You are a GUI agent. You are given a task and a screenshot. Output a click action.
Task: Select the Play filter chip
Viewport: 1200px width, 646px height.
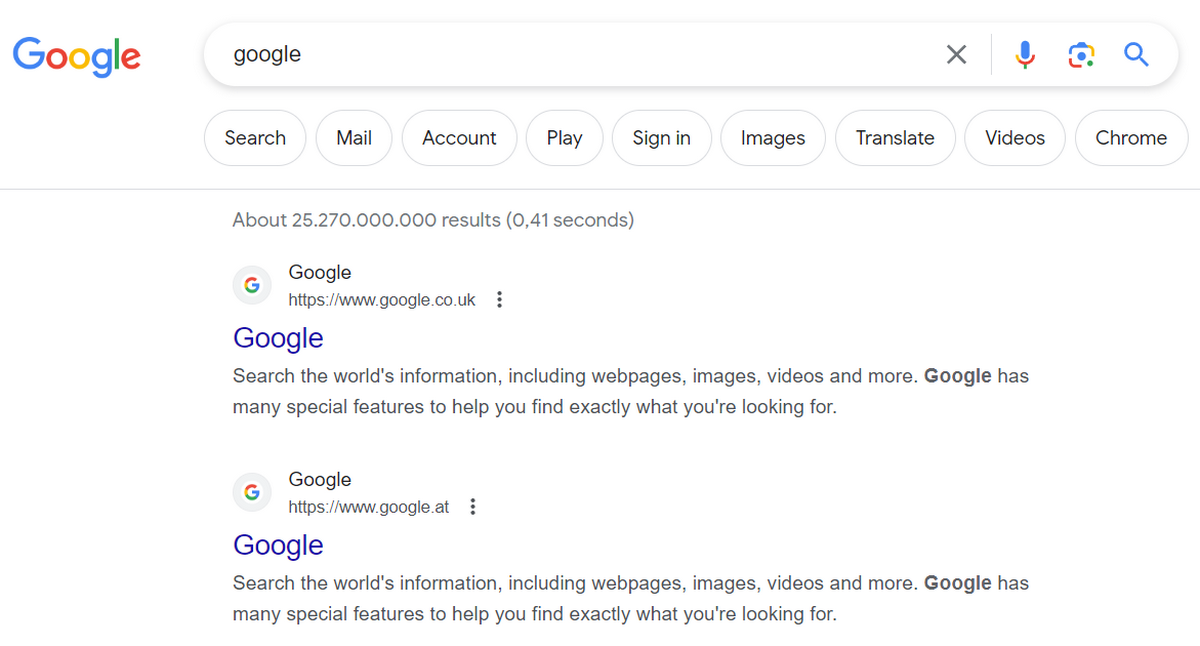564,138
